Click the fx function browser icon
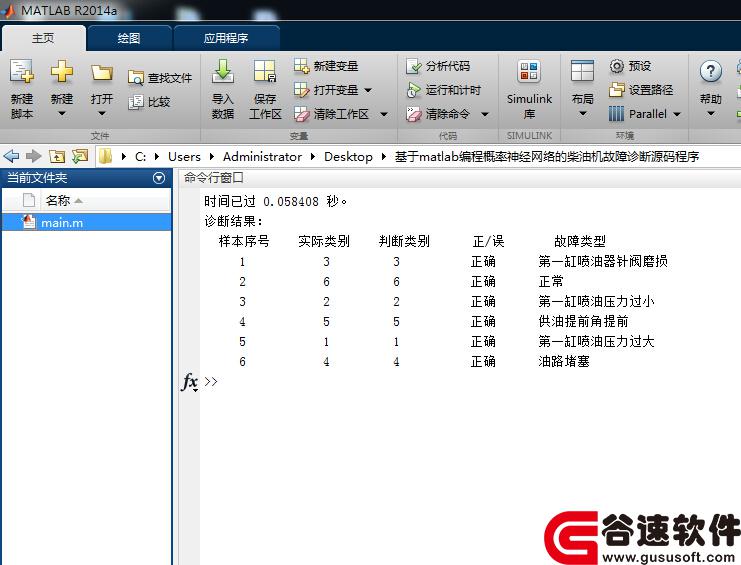This screenshot has width=741, height=565. 190,382
